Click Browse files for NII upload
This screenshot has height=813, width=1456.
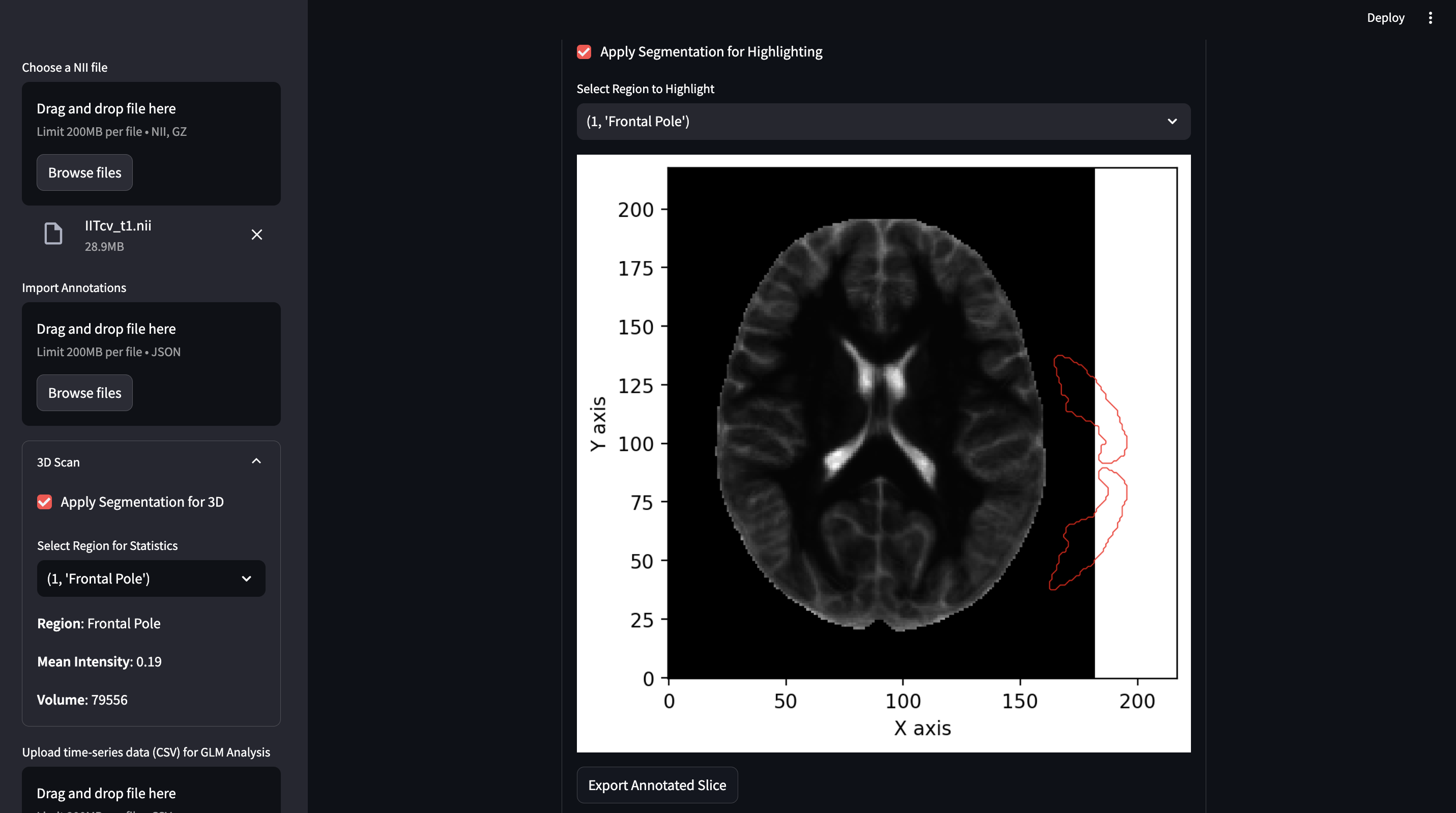(84, 172)
